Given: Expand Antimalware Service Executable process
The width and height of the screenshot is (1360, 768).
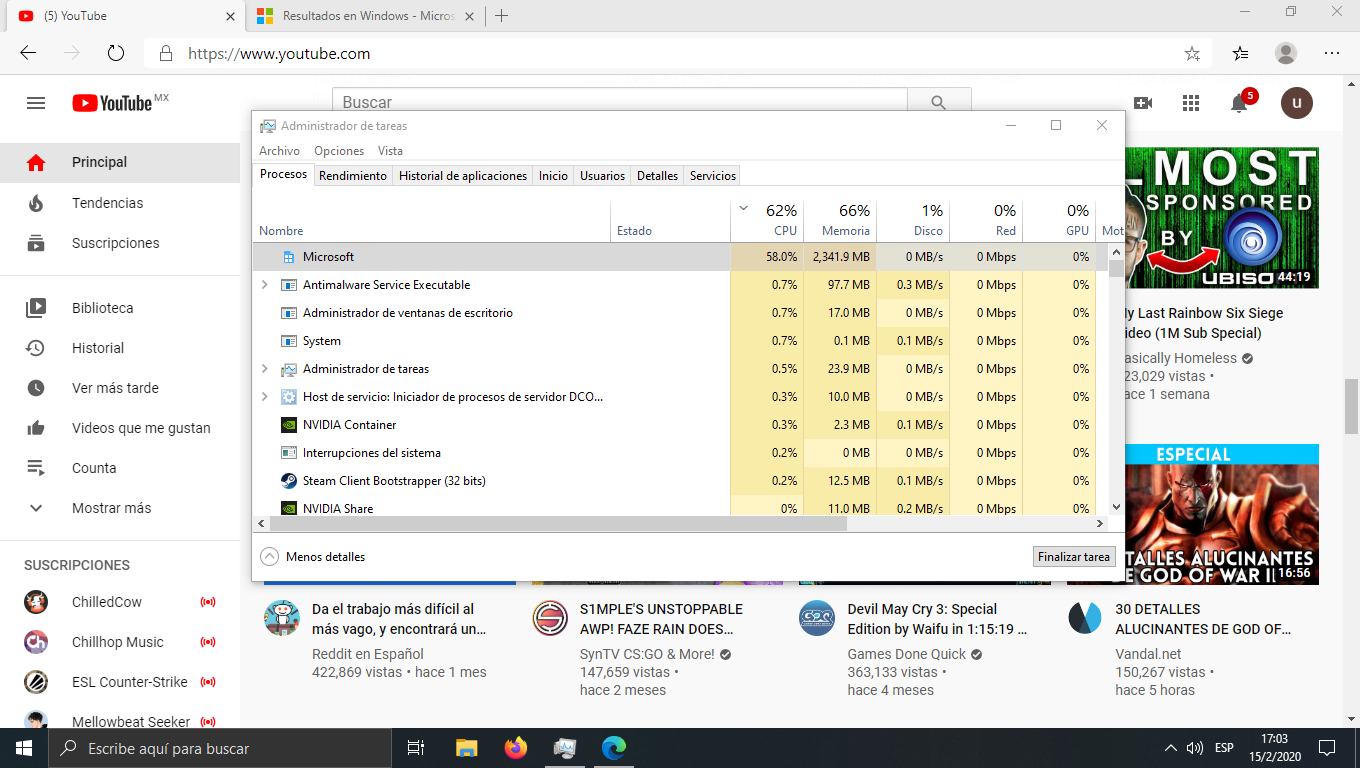Looking at the screenshot, I should 264,285.
